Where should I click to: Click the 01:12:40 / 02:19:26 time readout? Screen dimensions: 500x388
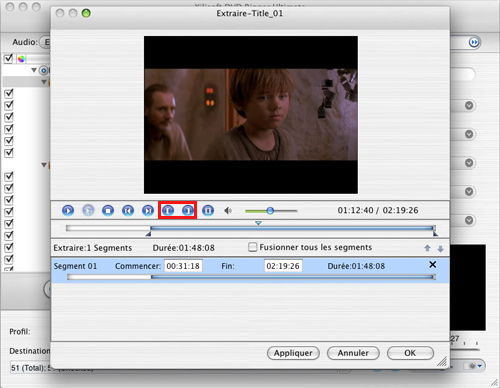click(x=378, y=210)
